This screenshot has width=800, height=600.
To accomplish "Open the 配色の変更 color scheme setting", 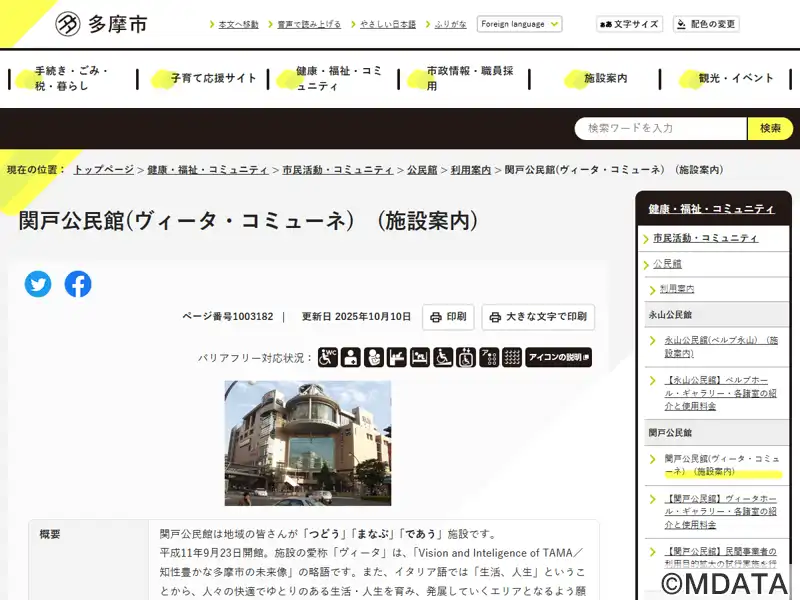I will click(706, 24).
